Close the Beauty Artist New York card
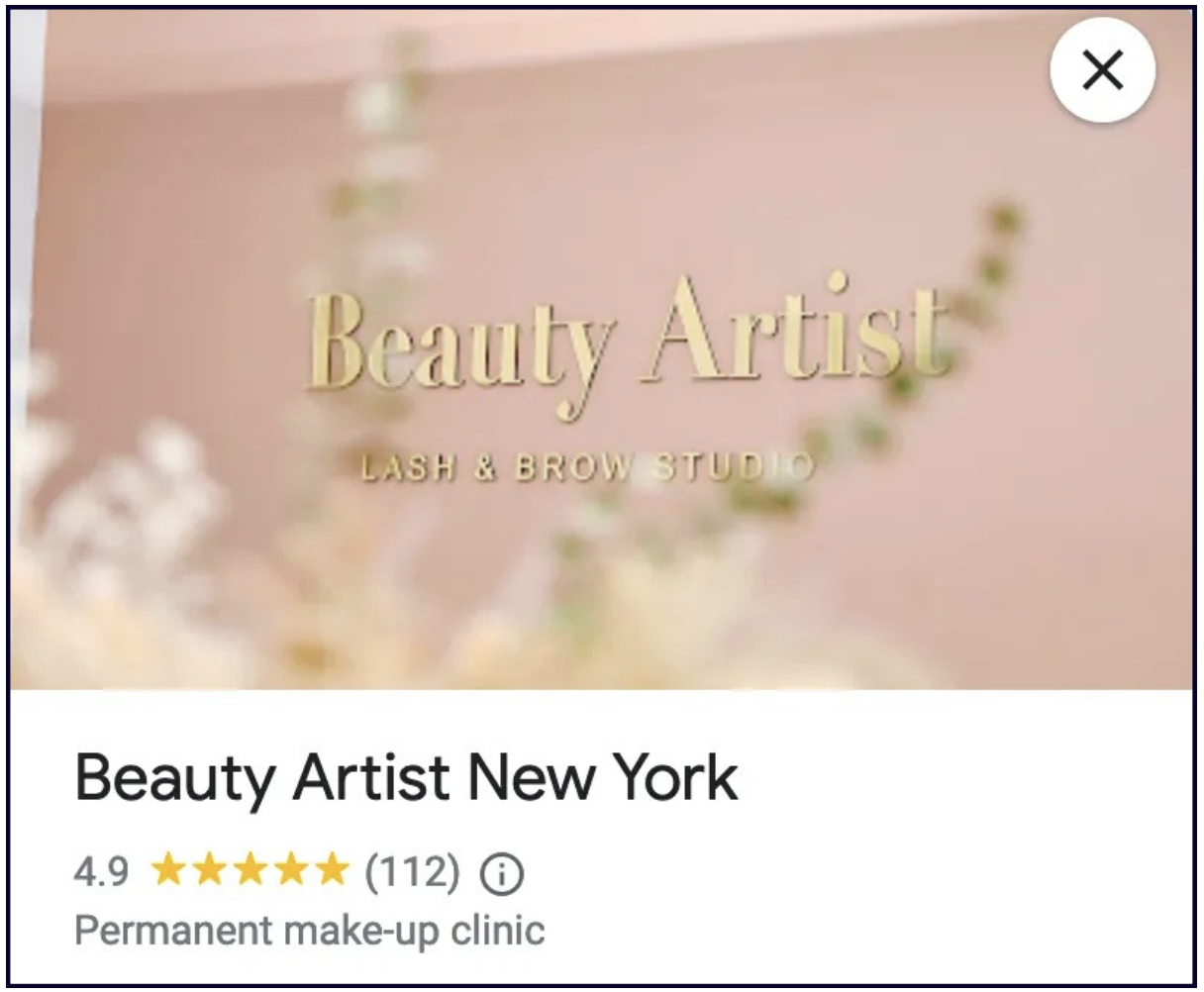 tap(1102, 69)
